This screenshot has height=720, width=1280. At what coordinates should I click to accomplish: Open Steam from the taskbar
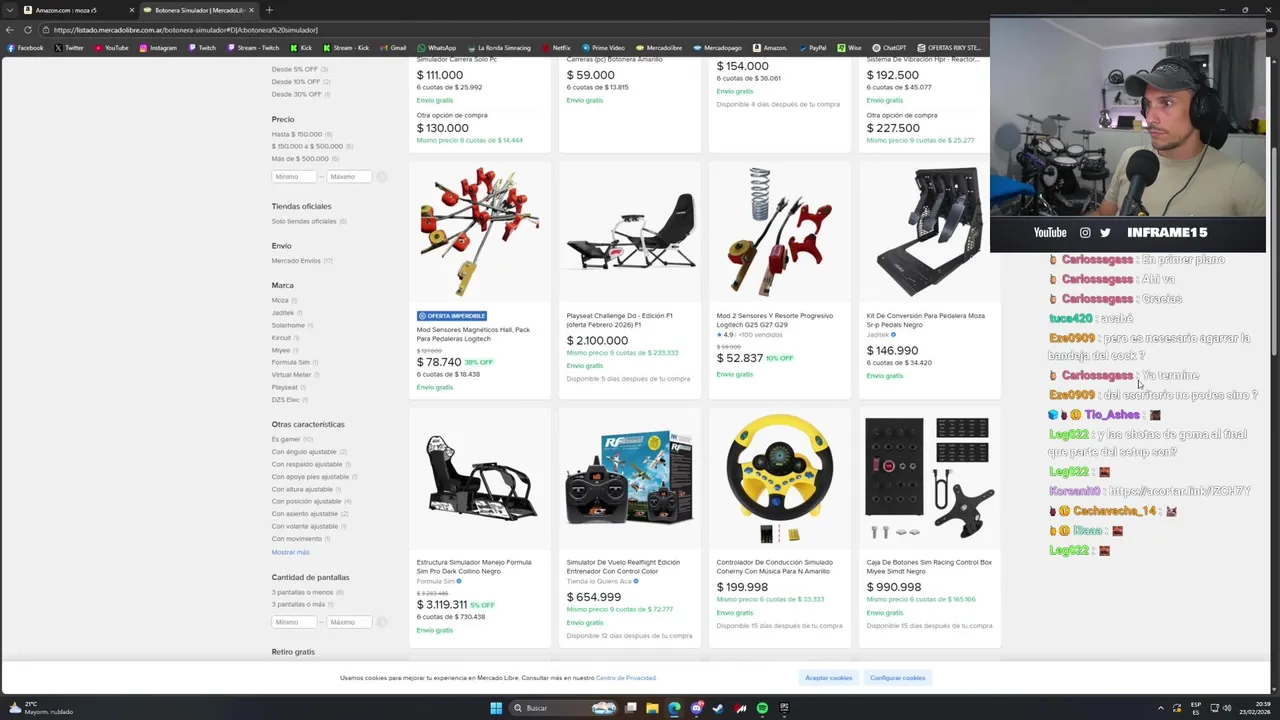718,708
